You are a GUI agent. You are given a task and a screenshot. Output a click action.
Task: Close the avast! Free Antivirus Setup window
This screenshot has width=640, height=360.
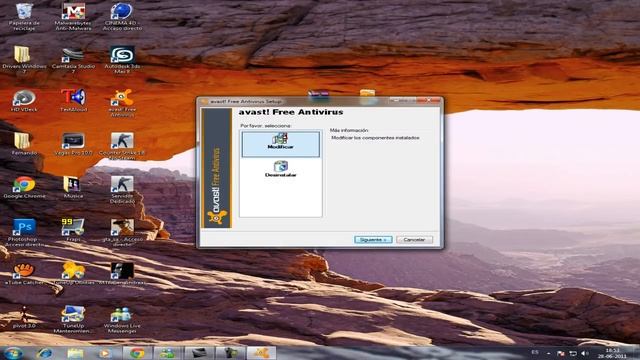tap(429, 100)
